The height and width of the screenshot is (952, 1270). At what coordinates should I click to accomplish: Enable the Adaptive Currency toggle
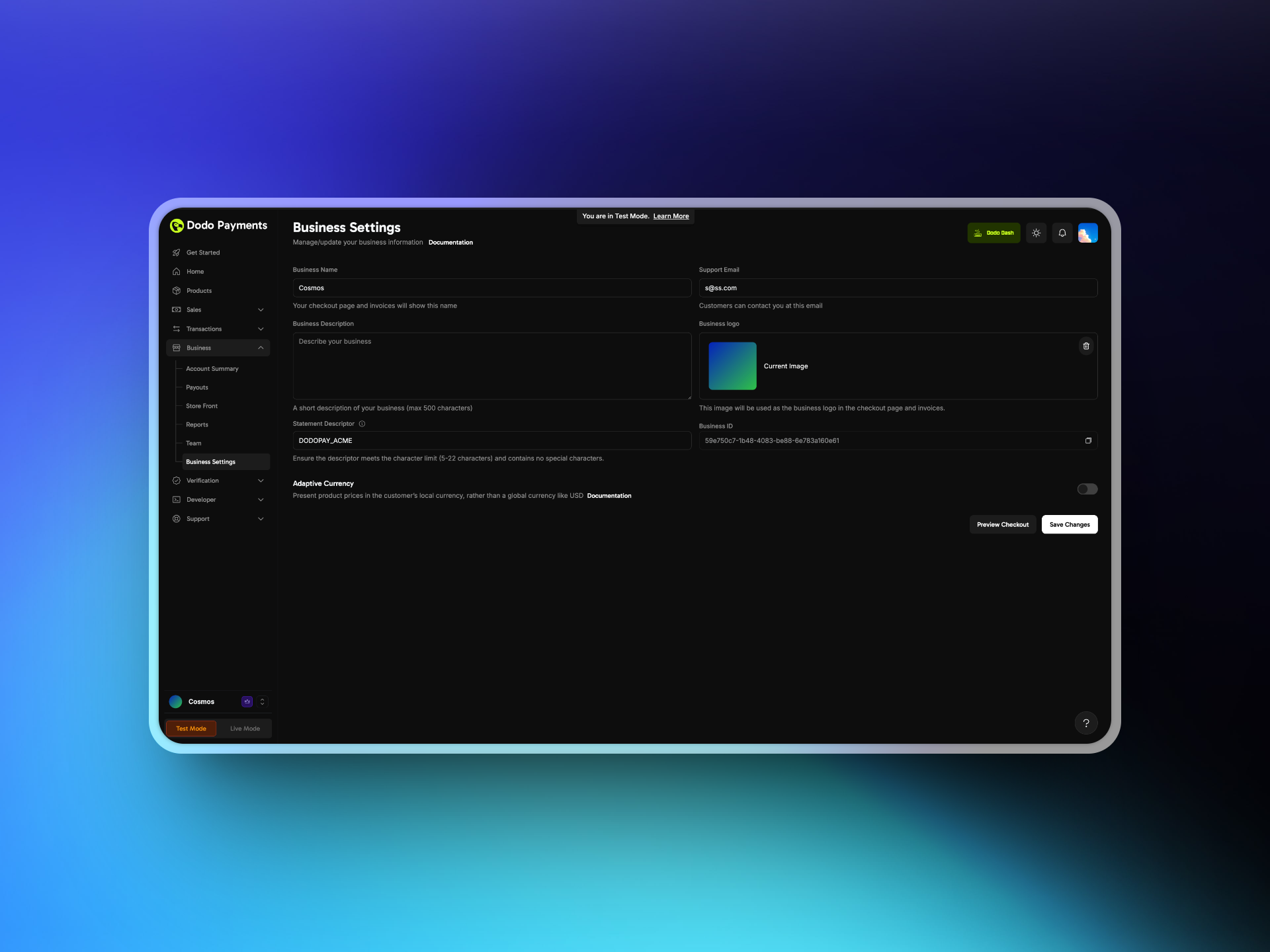(x=1087, y=489)
